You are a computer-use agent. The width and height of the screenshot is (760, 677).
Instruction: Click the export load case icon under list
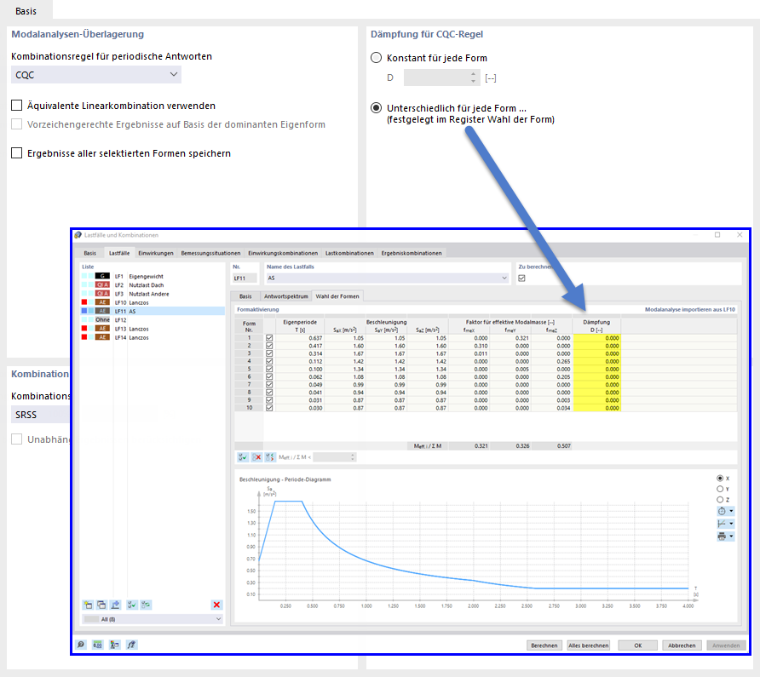click(115, 605)
